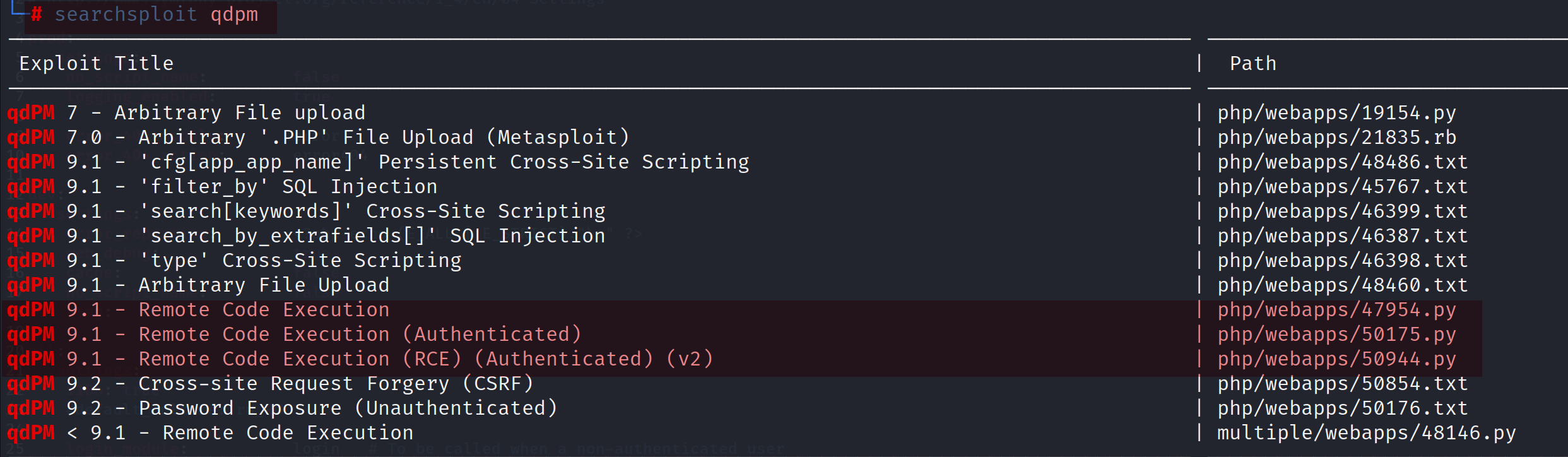The image size is (1568, 457).
Task: Click 'search[keywords]' Cross-Site Scripting title
Action: click(x=372, y=211)
